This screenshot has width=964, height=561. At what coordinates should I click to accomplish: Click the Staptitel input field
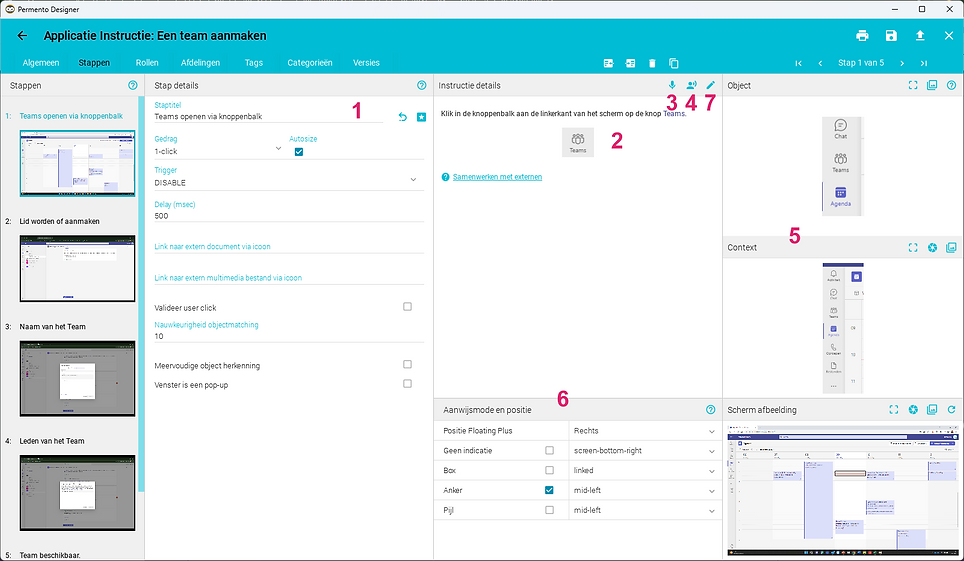[x=268, y=116]
